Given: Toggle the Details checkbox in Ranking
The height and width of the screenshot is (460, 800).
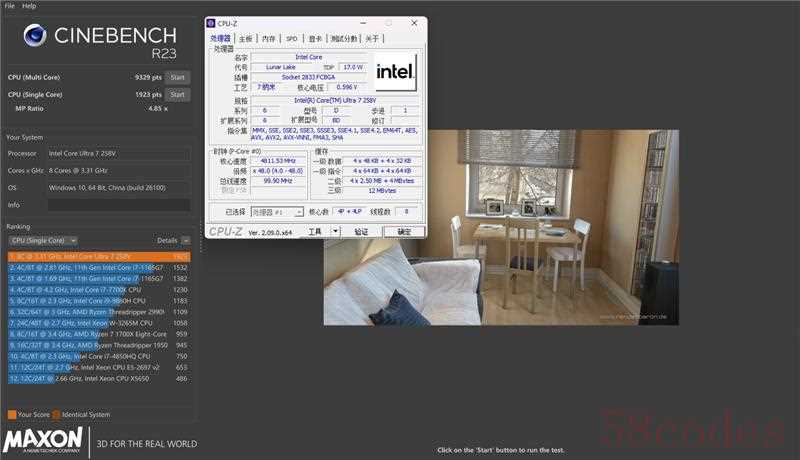Looking at the screenshot, I should pyautogui.click(x=186, y=241).
